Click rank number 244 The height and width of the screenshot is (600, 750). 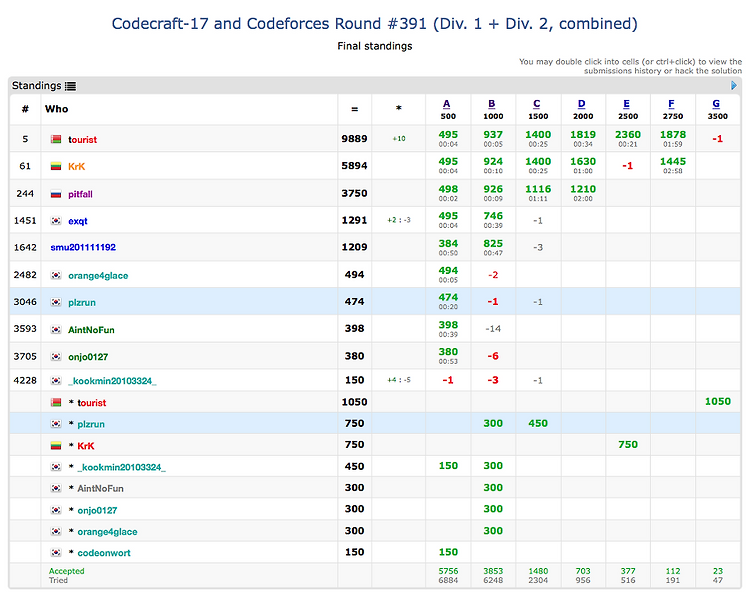(25, 194)
